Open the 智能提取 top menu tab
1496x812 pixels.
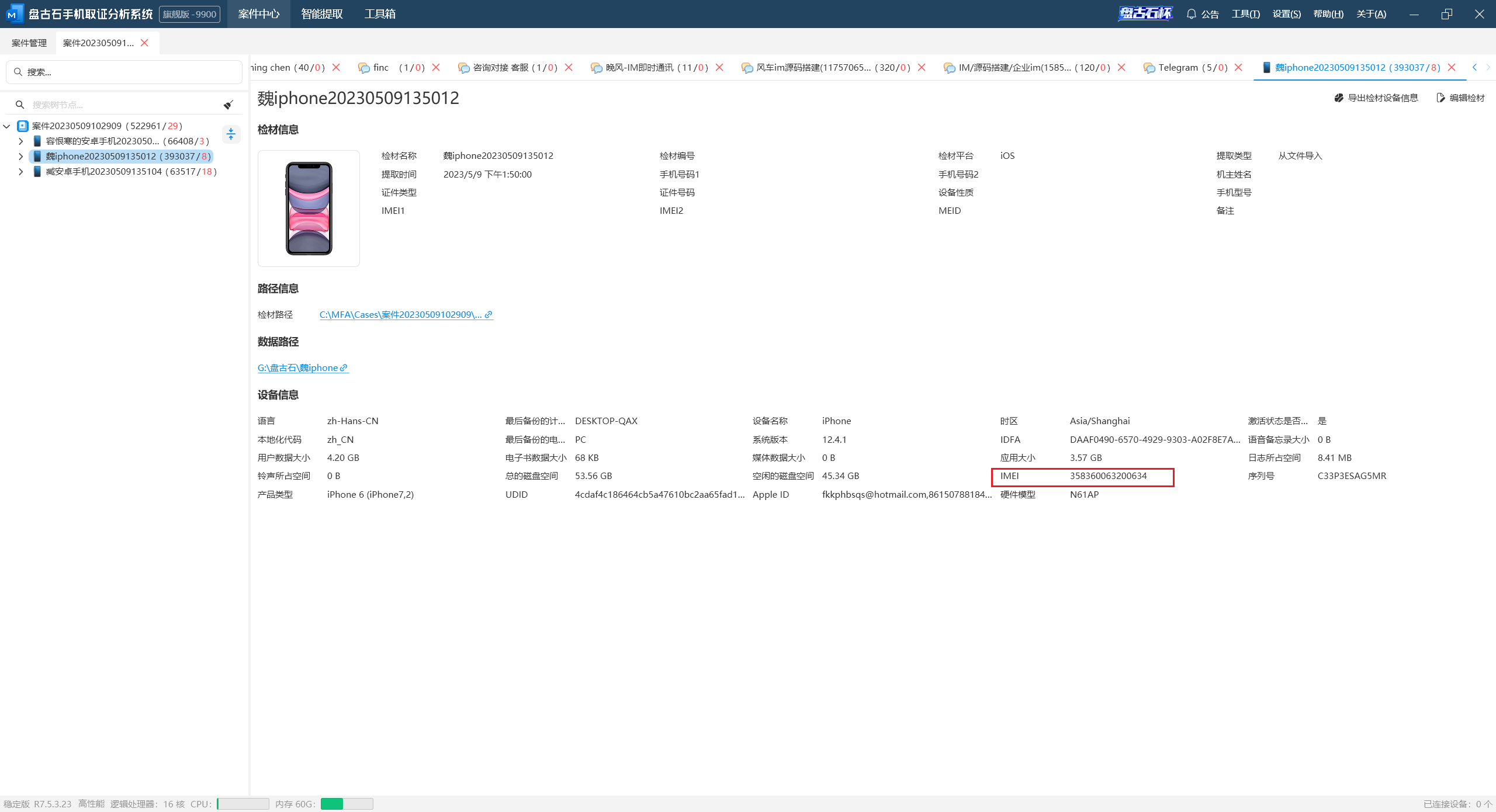pos(321,14)
